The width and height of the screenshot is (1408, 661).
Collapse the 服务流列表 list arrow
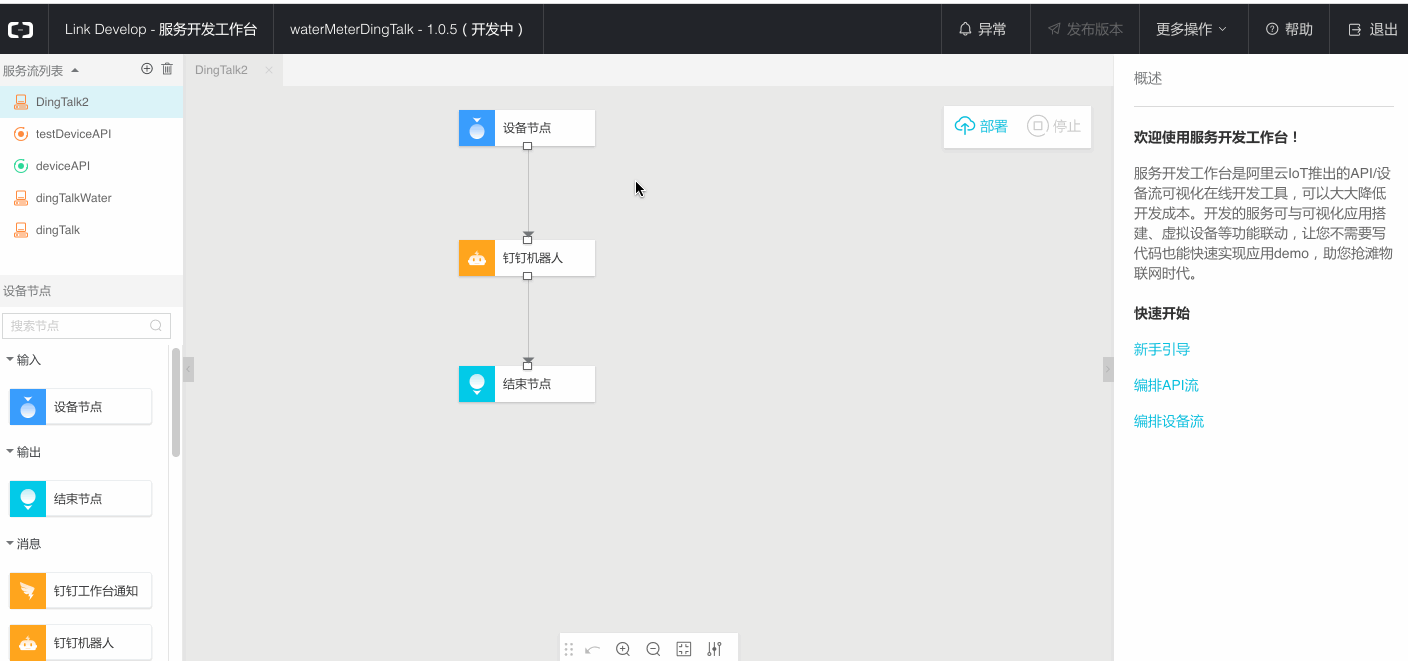[x=75, y=71]
